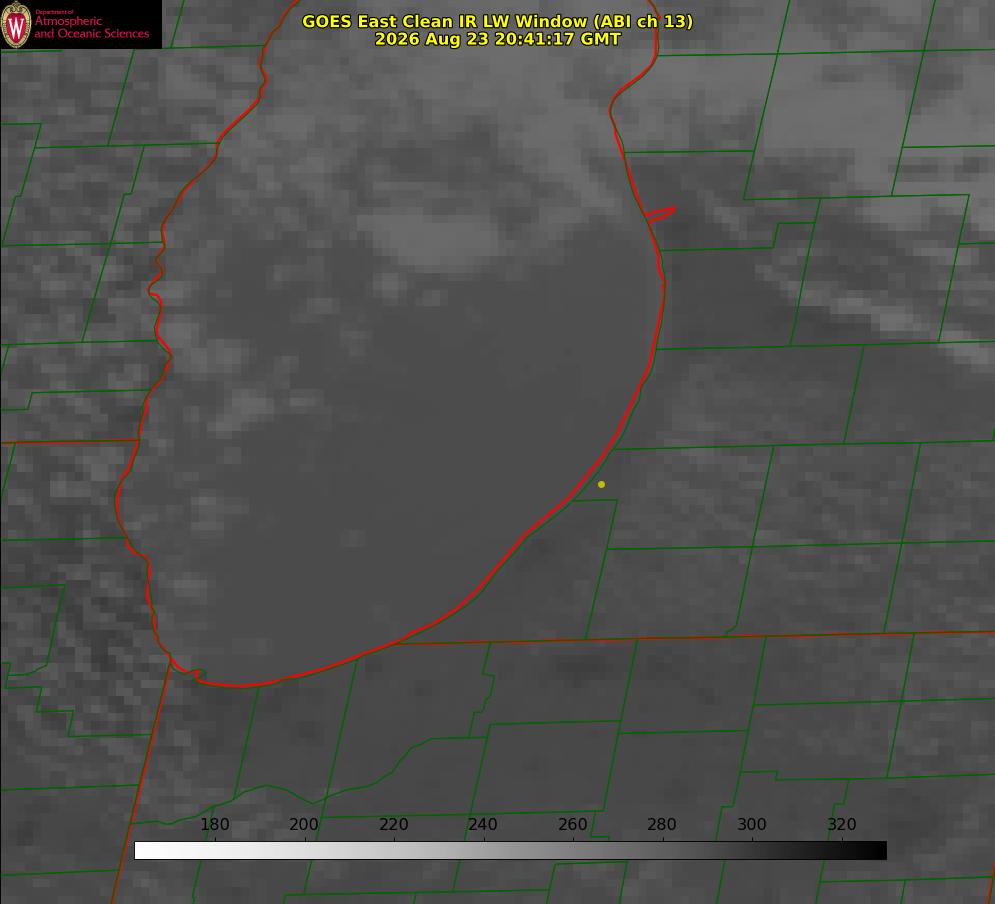Click the Atmospheric and Oceanic Sciences text
Image resolution: width=995 pixels, height=904 pixels.
coord(91,27)
